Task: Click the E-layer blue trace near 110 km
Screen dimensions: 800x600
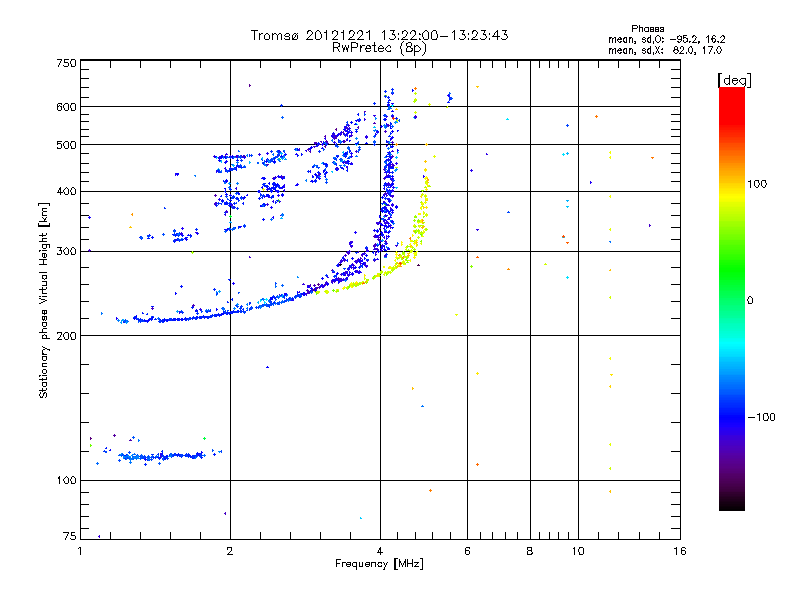Action: click(x=161, y=456)
